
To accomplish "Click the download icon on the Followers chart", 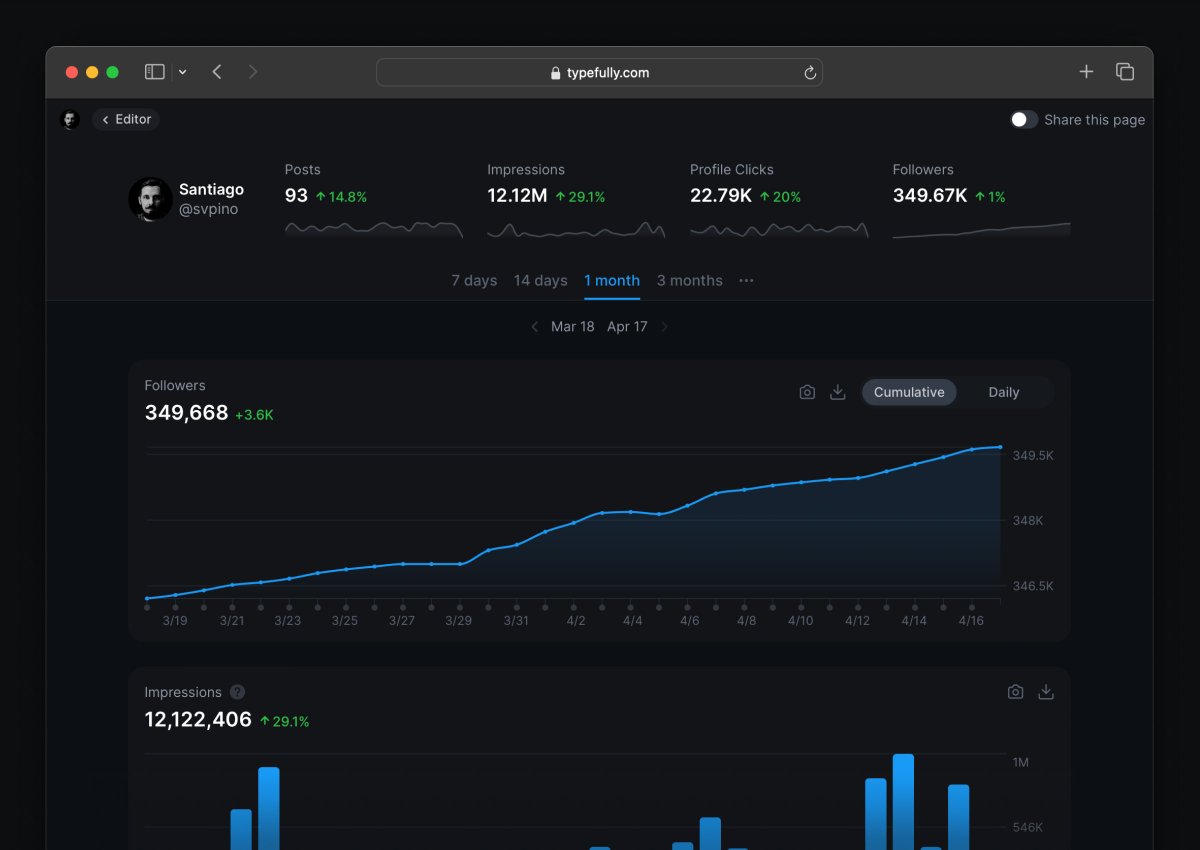I will (x=838, y=392).
